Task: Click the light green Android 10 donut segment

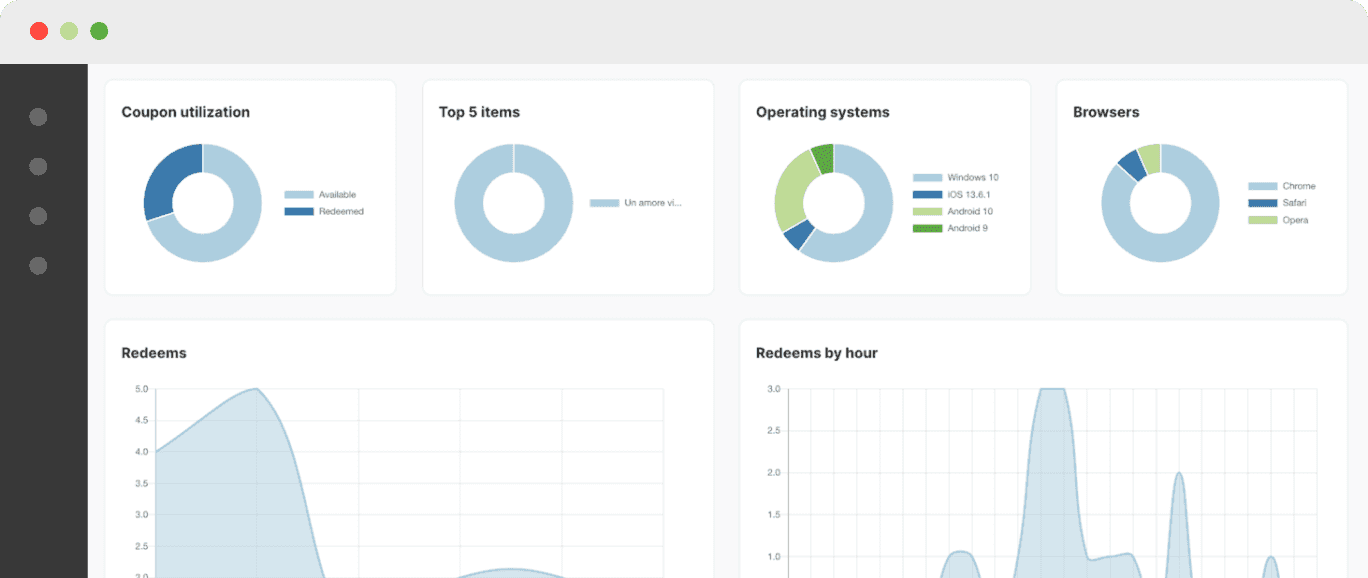Action: [794, 186]
